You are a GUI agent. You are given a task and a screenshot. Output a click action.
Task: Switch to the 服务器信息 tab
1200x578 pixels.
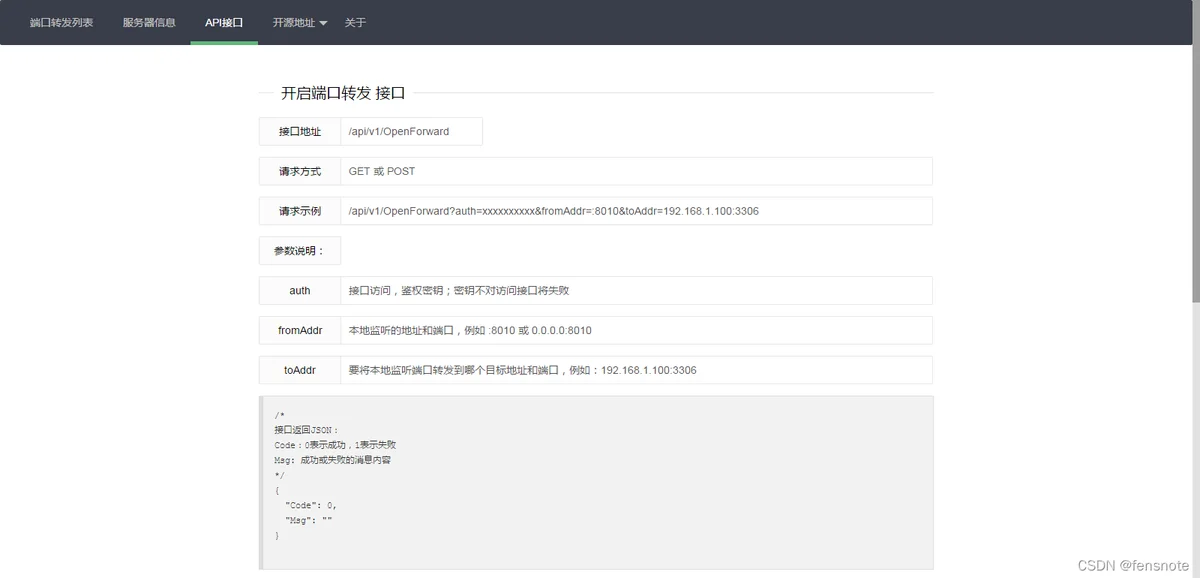149,22
